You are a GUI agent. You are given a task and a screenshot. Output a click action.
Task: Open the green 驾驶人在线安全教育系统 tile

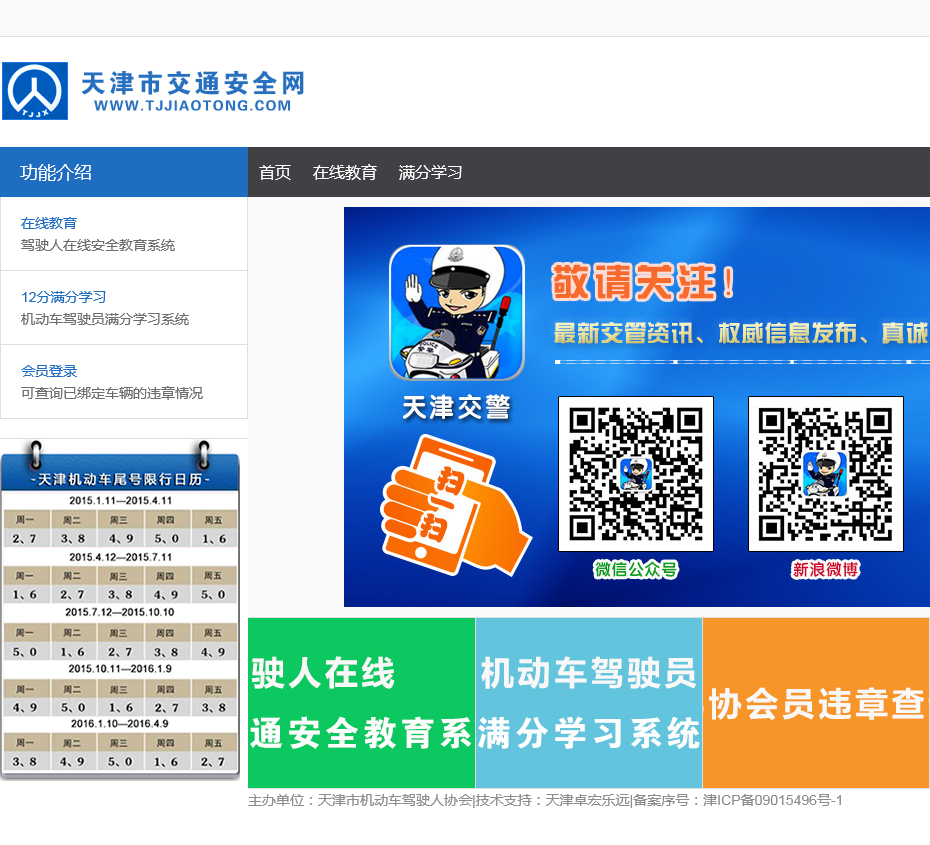(x=361, y=703)
